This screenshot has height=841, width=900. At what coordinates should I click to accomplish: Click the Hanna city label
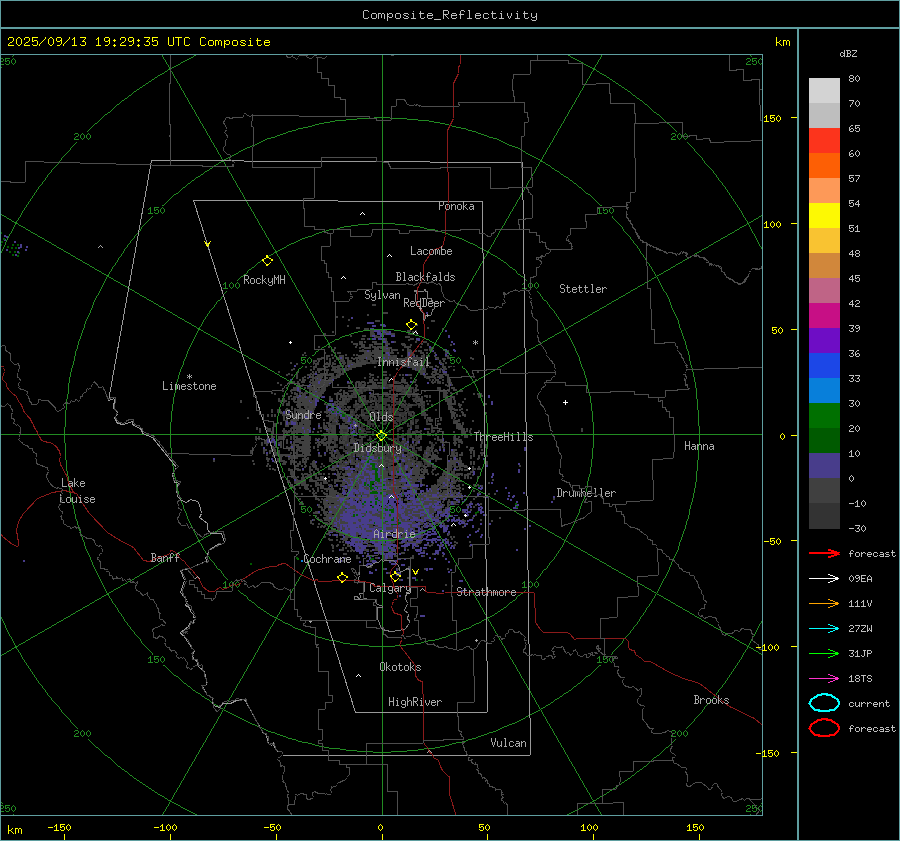click(699, 446)
